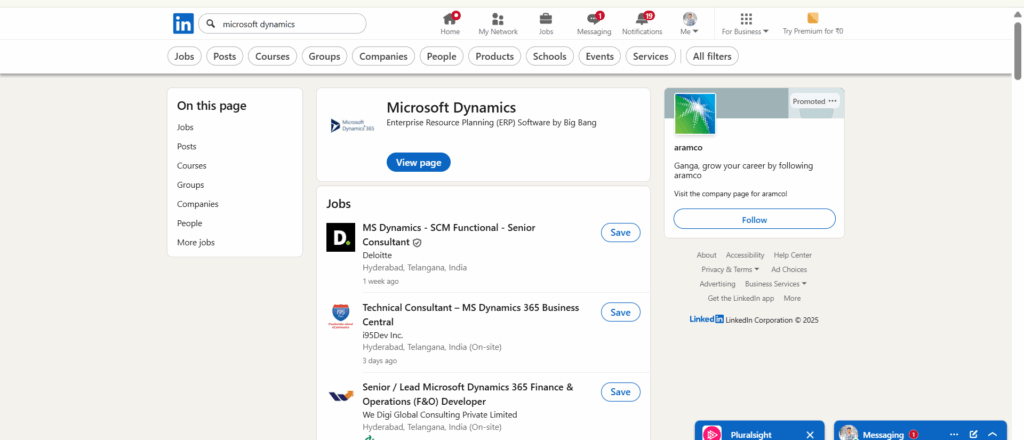Viewport: 1024px width, 440px height.
Task: Save the Deloitte MS Dynamics job
Action: (620, 232)
